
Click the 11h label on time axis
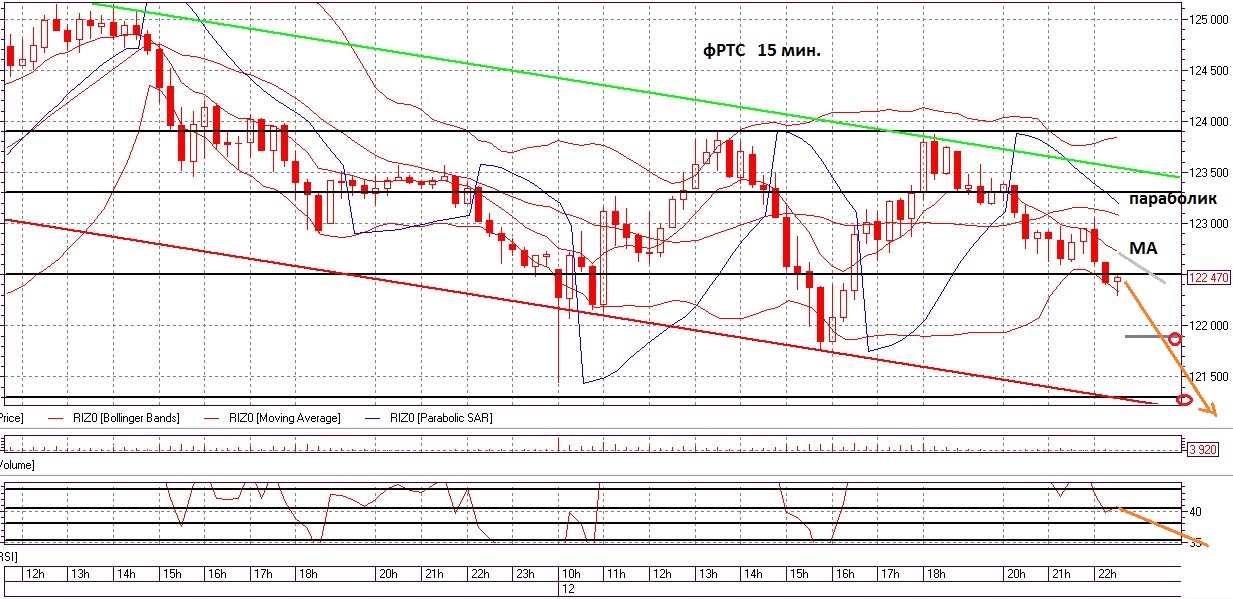[x=615, y=574]
